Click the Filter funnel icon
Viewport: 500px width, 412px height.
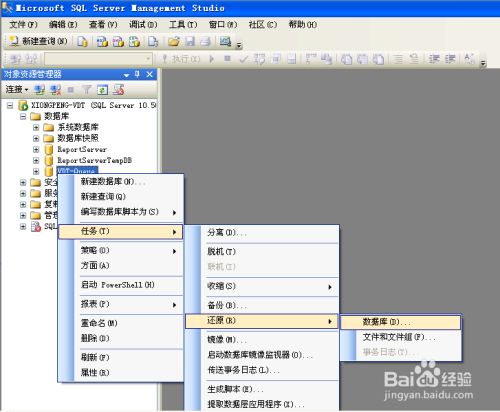[x=87, y=89]
